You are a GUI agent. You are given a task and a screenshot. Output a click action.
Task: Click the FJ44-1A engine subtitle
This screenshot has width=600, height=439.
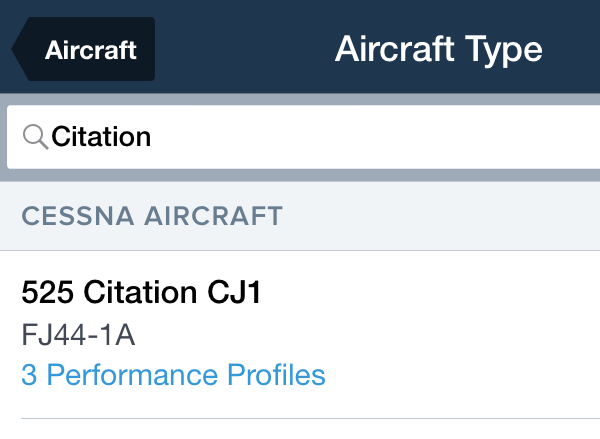pos(78,335)
